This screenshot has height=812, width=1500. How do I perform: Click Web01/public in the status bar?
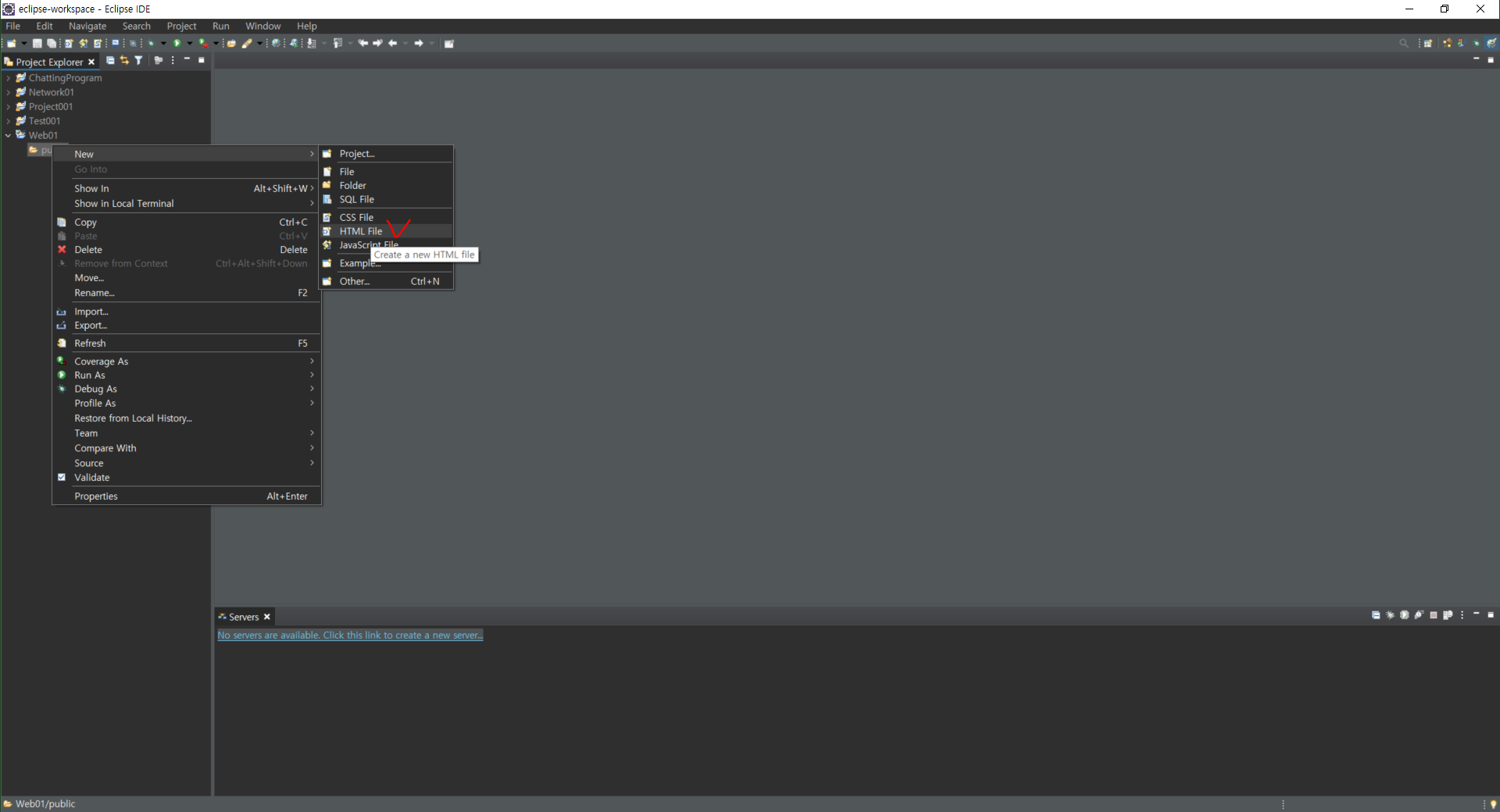45,803
